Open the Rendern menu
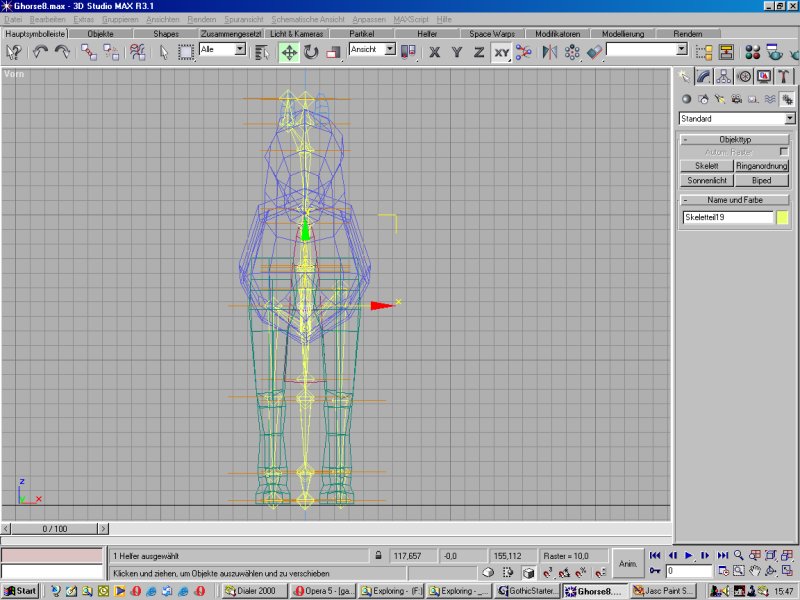 [202, 19]
